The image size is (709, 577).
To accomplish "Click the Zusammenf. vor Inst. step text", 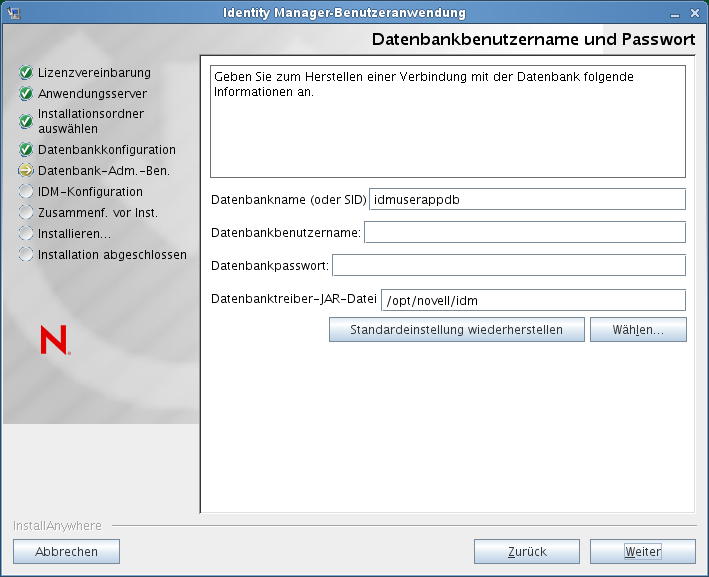I will pos(98,213).
